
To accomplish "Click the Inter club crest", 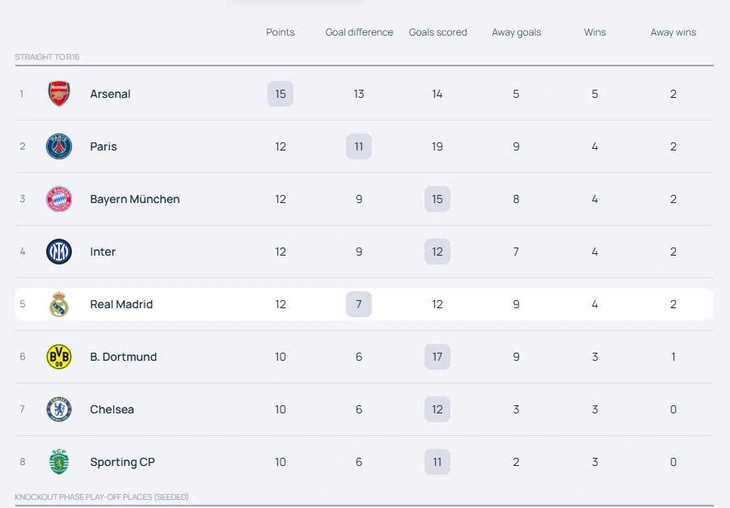I will click(x=59, y=252).
